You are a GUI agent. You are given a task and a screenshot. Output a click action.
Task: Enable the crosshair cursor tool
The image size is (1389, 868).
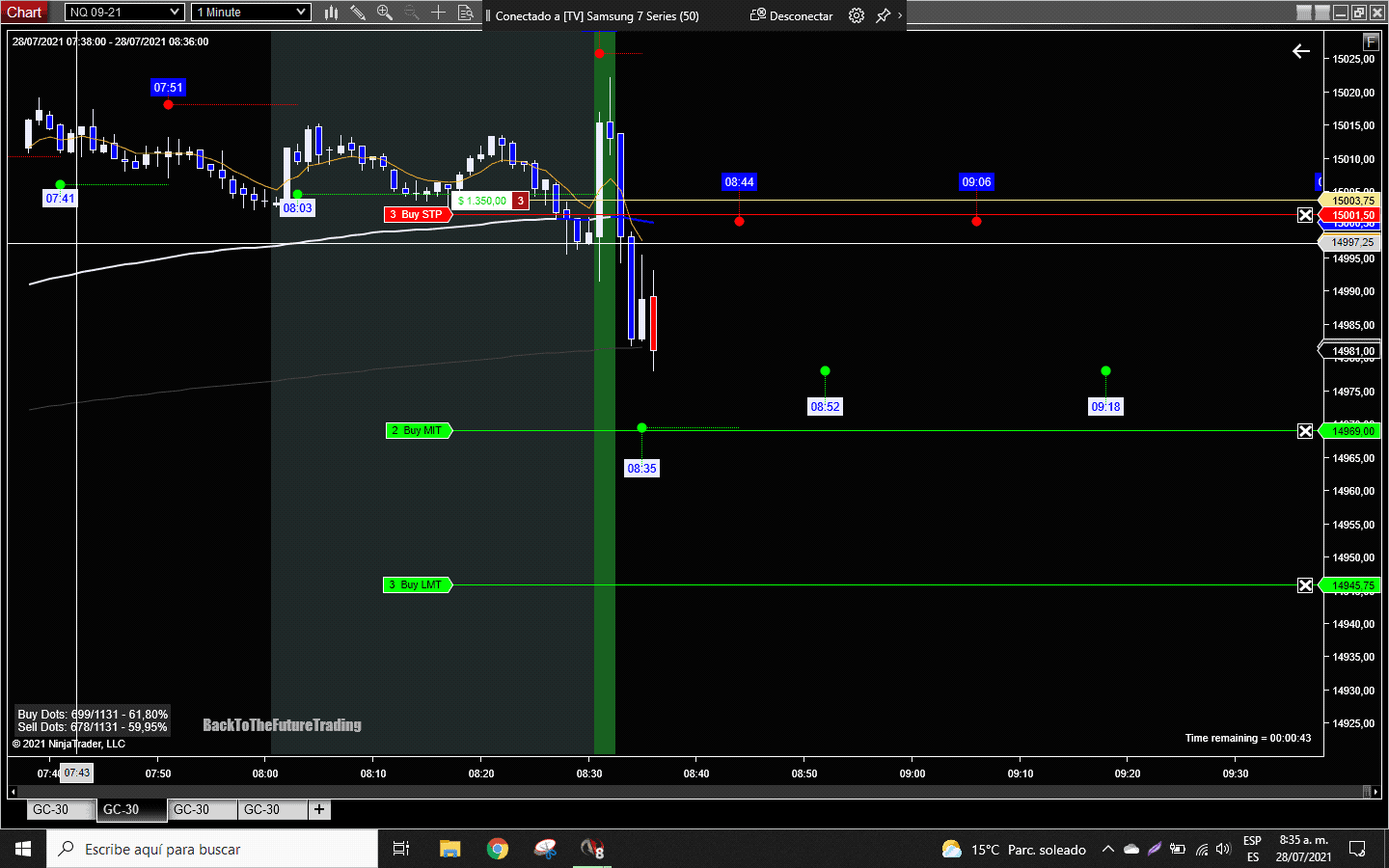coord(438,13)
